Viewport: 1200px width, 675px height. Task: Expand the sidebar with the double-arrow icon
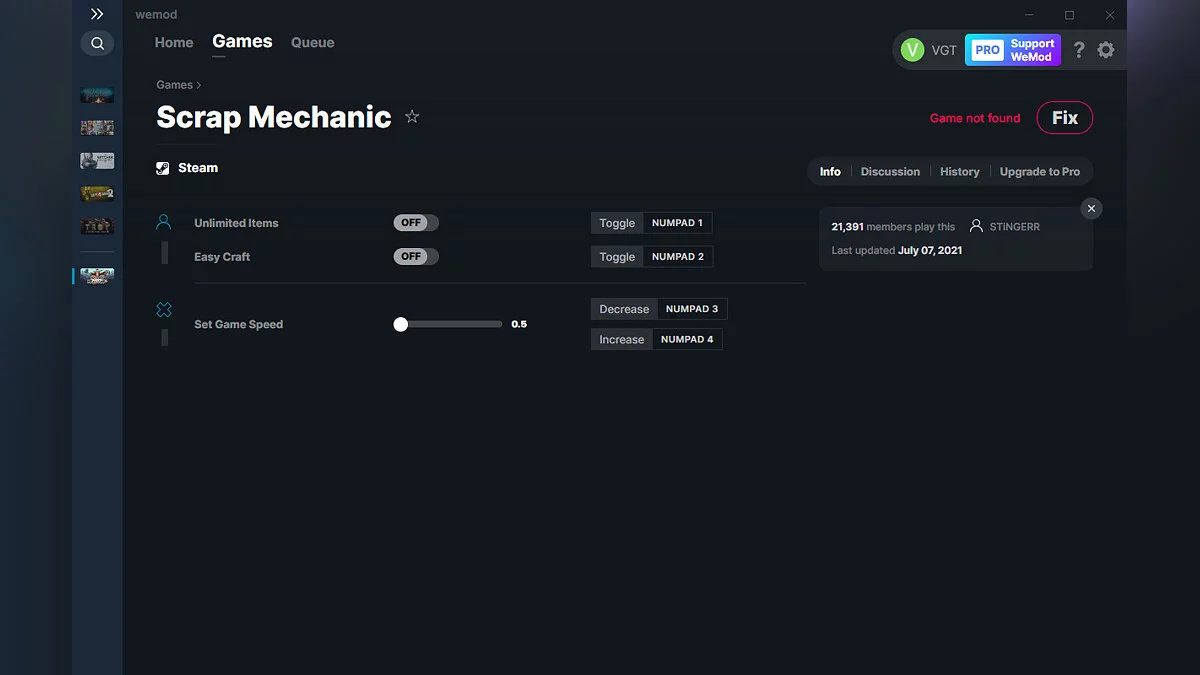[x=97, y=14]
